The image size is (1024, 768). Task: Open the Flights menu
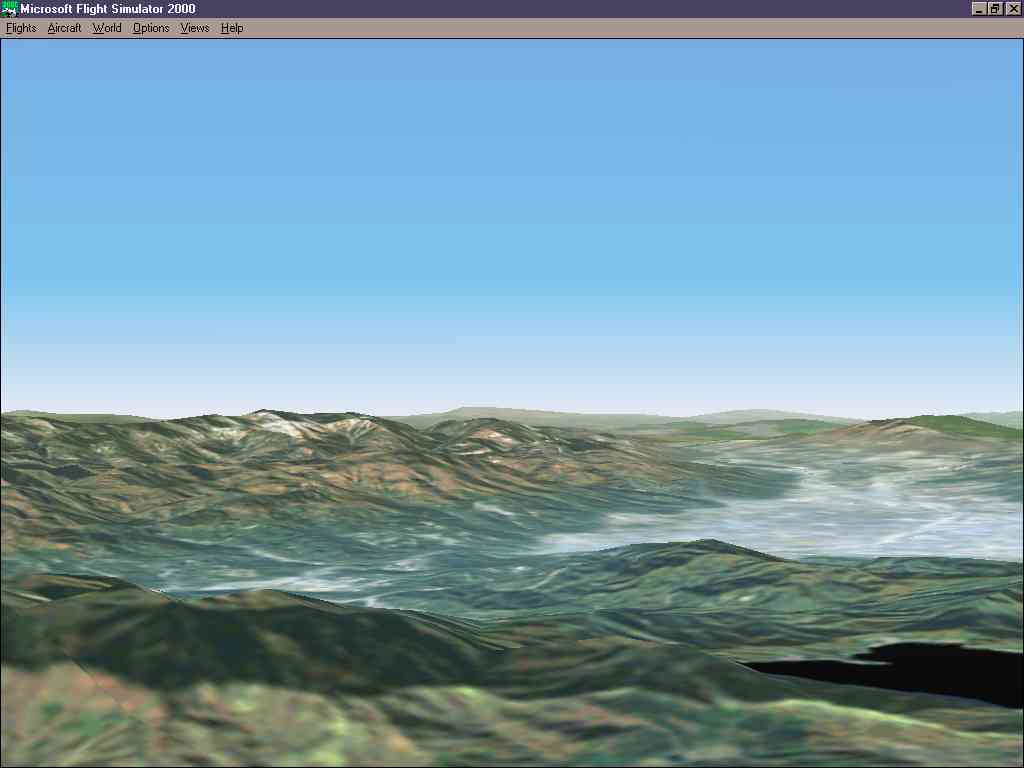21,28
